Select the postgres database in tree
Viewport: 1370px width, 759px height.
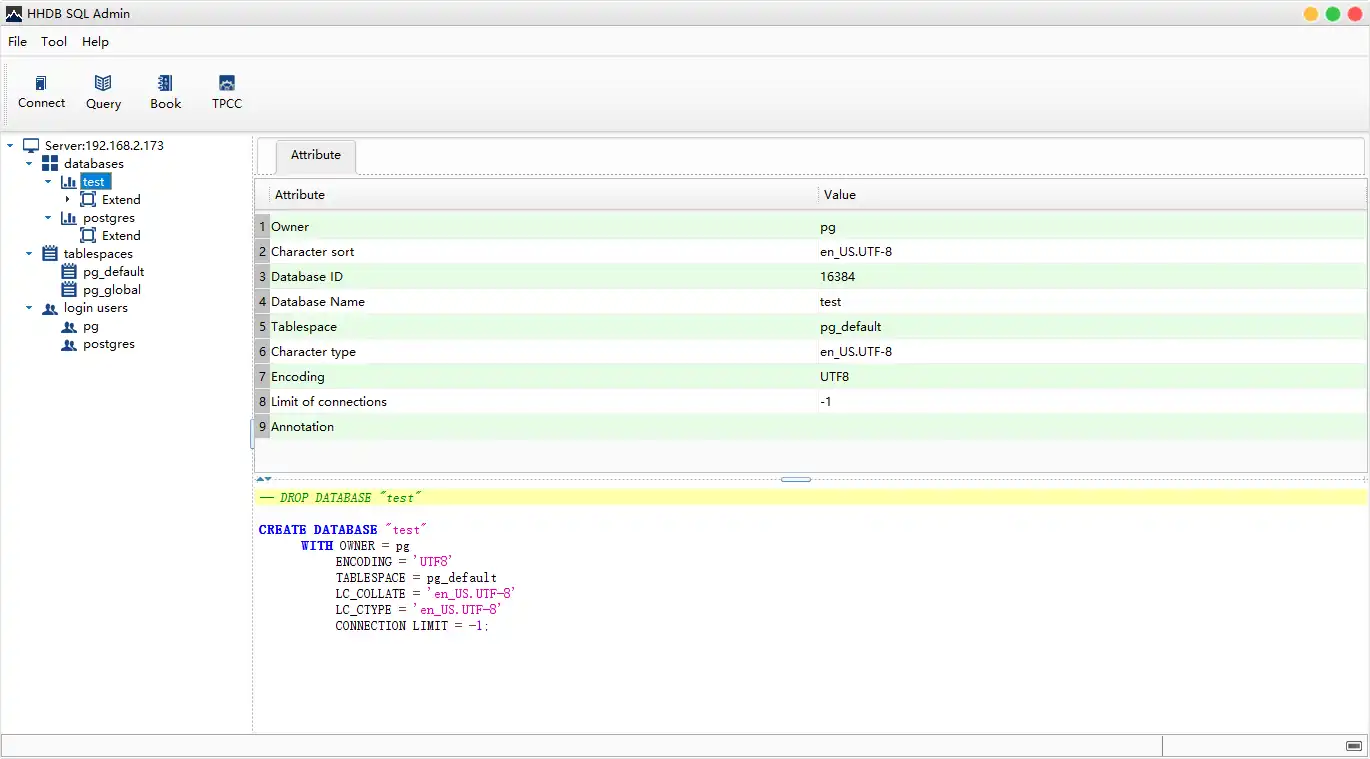(x=108, y=218)
